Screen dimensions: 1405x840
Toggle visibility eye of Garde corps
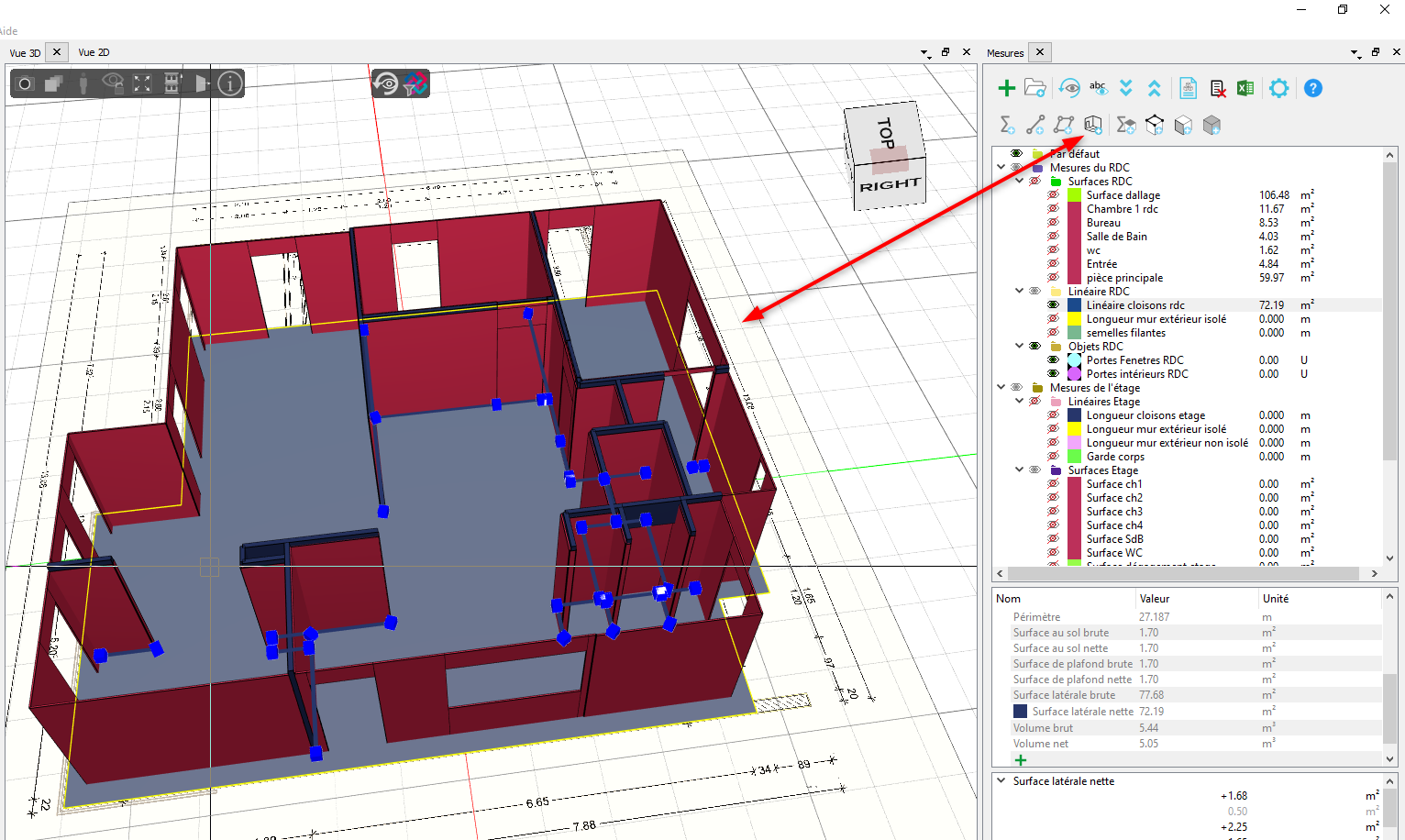pyautogui.click(x=1053, y=456)
